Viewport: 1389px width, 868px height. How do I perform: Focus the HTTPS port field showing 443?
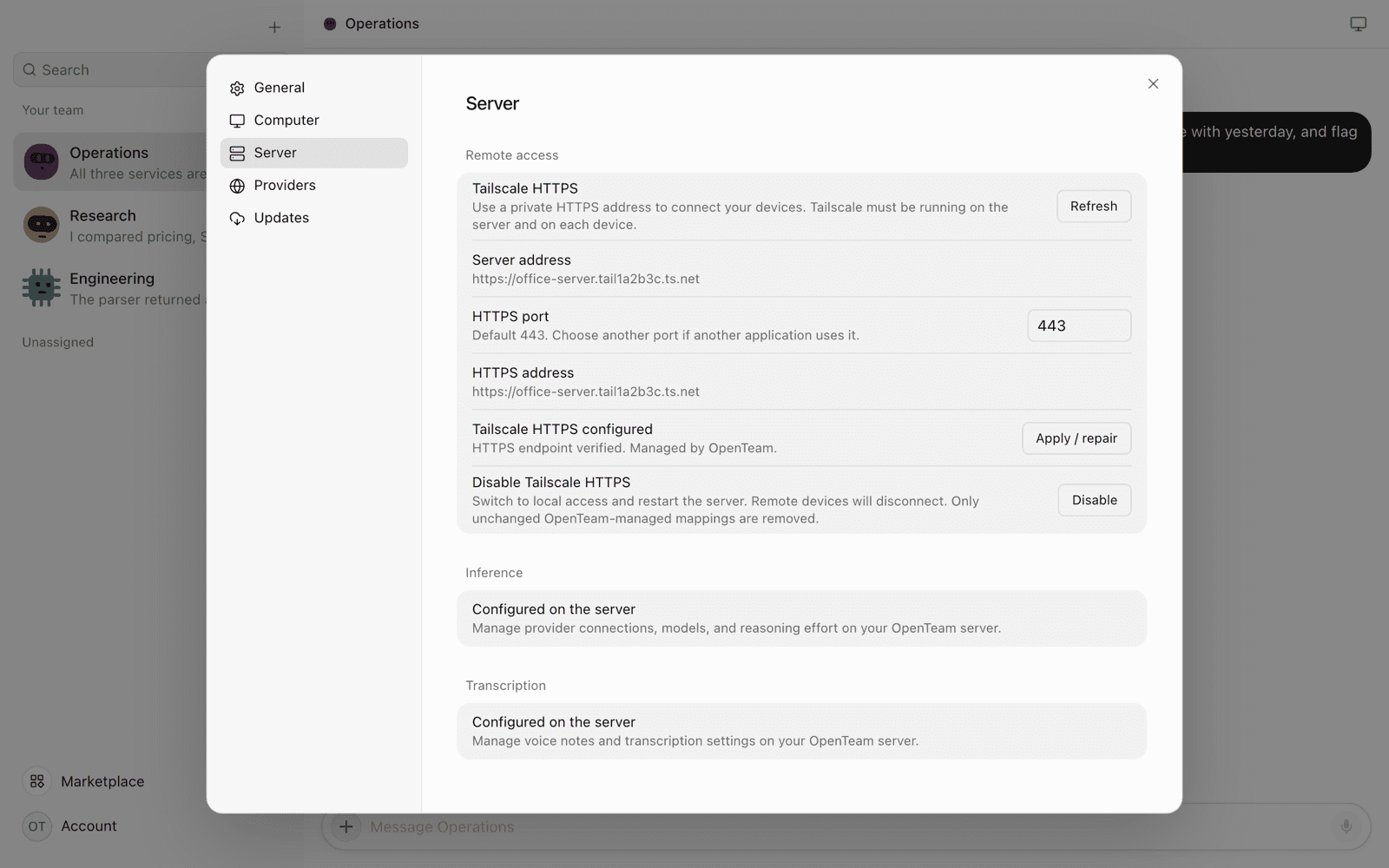point(1079,325)
